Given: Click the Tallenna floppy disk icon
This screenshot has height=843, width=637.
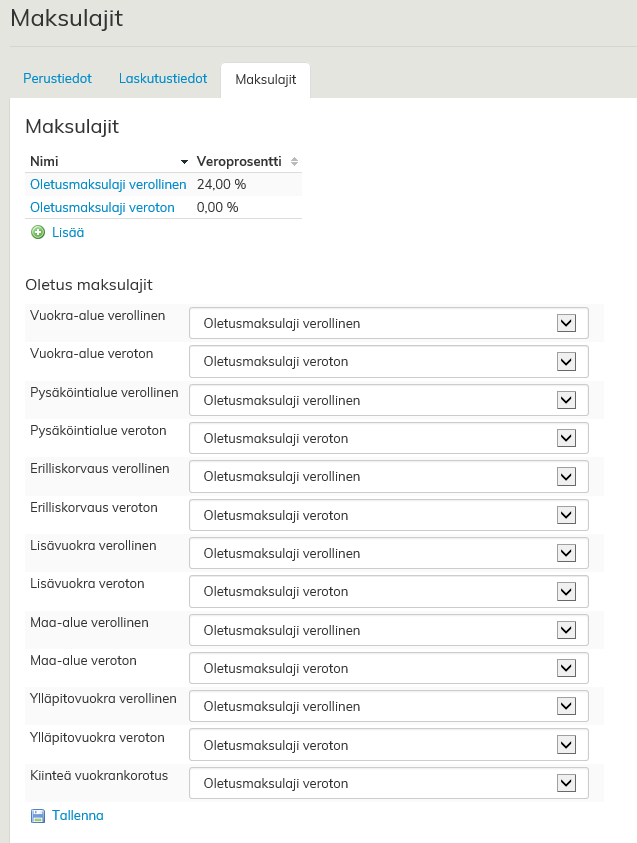Looking at the screenshot, I should [38, 816].
